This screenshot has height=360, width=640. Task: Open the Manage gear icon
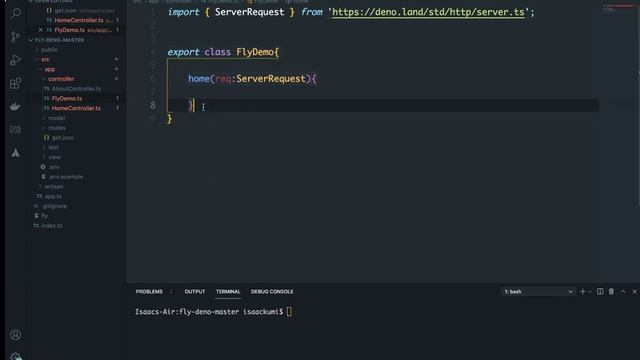click(x=16, y=356)
